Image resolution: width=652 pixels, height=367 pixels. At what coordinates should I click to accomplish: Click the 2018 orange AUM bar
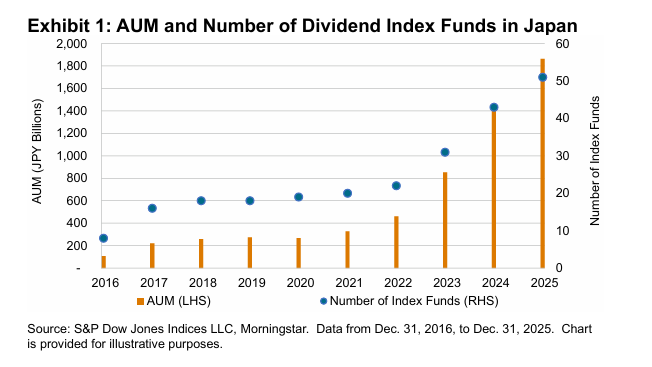[201, 254]
